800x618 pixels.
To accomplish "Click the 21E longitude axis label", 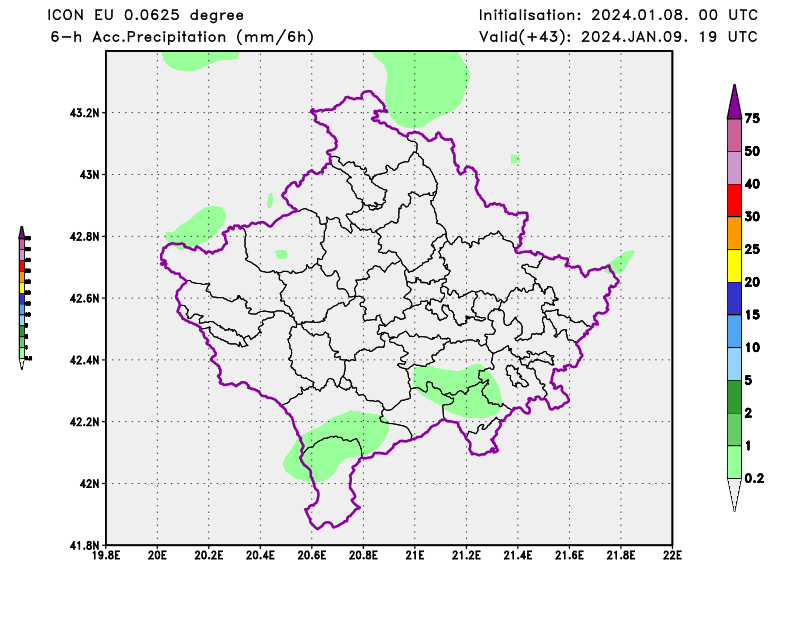I will (x=415, y=555).
